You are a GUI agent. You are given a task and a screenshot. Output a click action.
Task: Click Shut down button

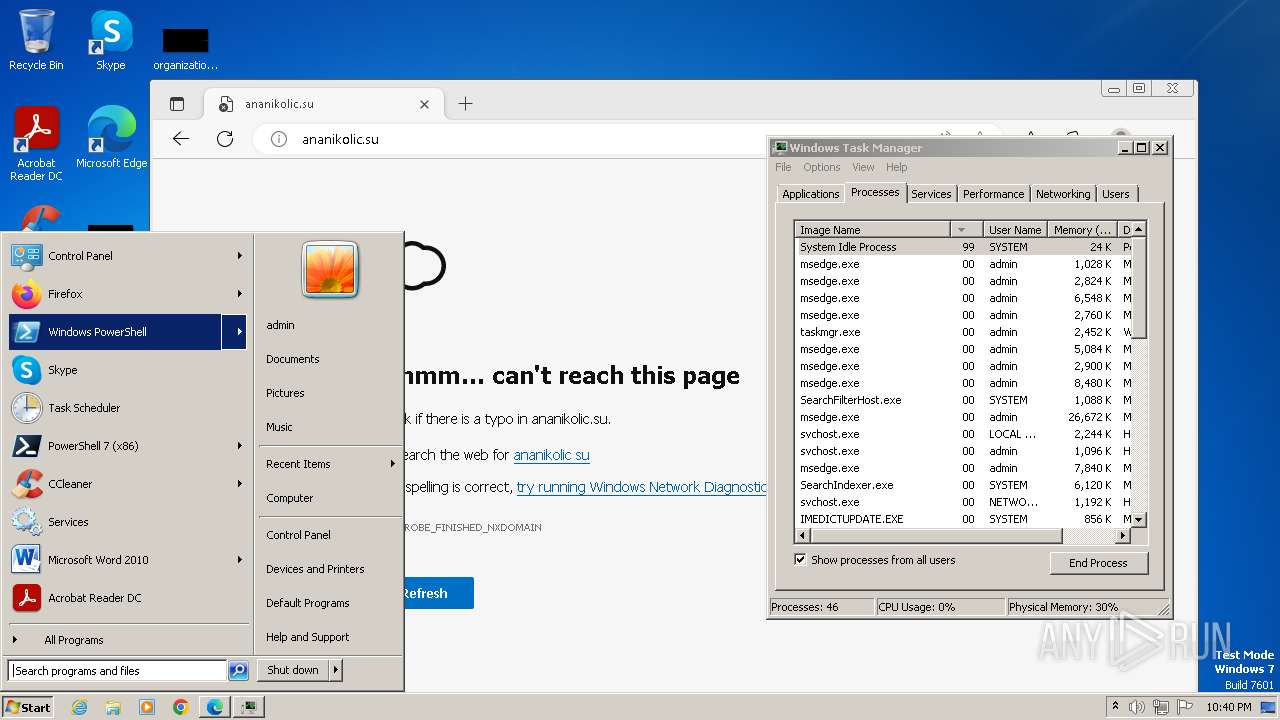[x=293, y=670]
